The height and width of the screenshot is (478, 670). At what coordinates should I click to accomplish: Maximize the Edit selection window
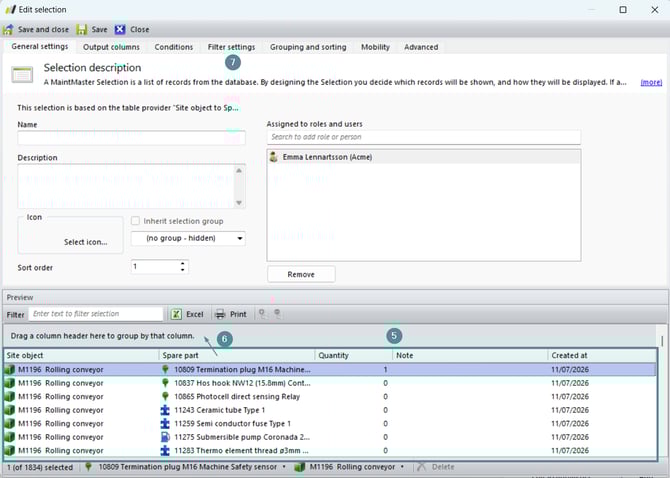[623, 9]
